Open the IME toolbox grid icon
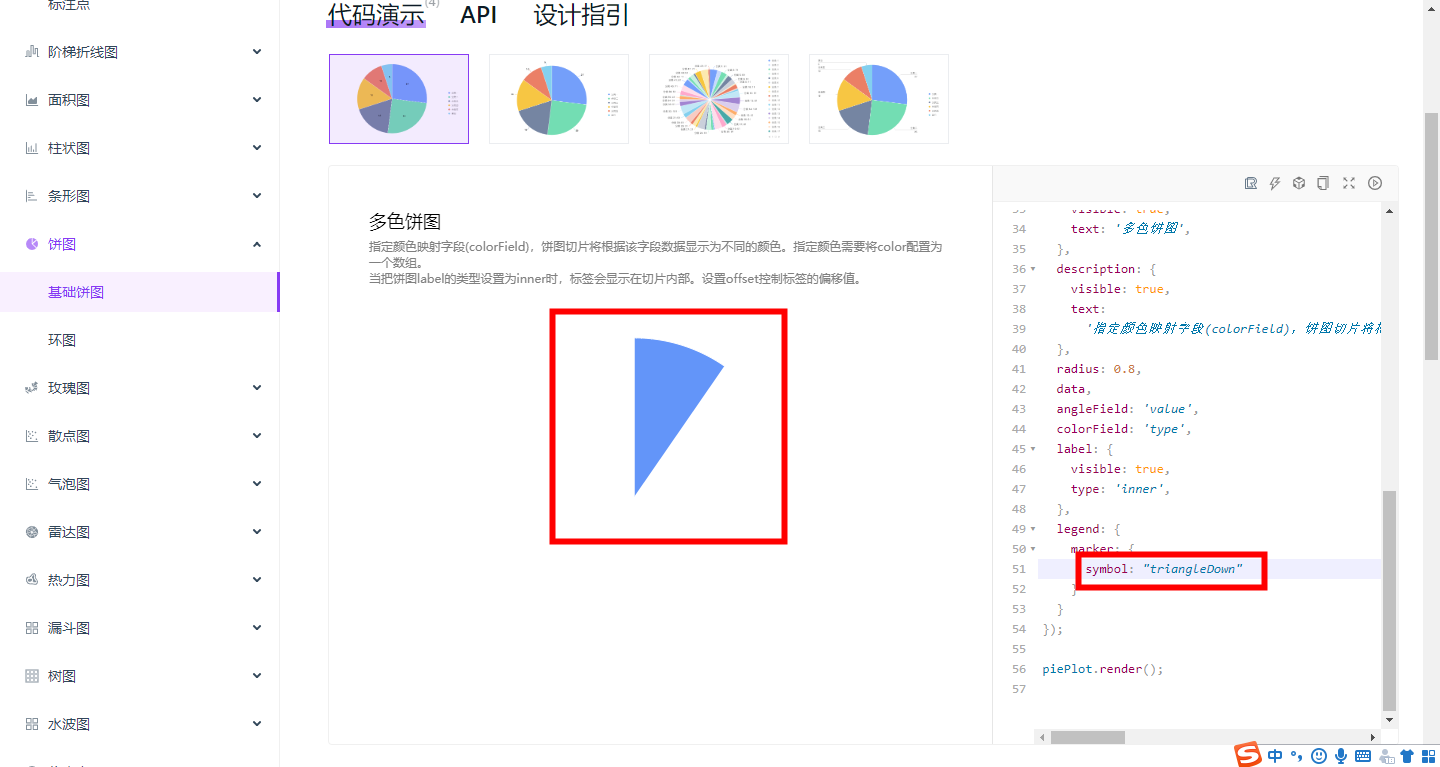 (1428, 756)
